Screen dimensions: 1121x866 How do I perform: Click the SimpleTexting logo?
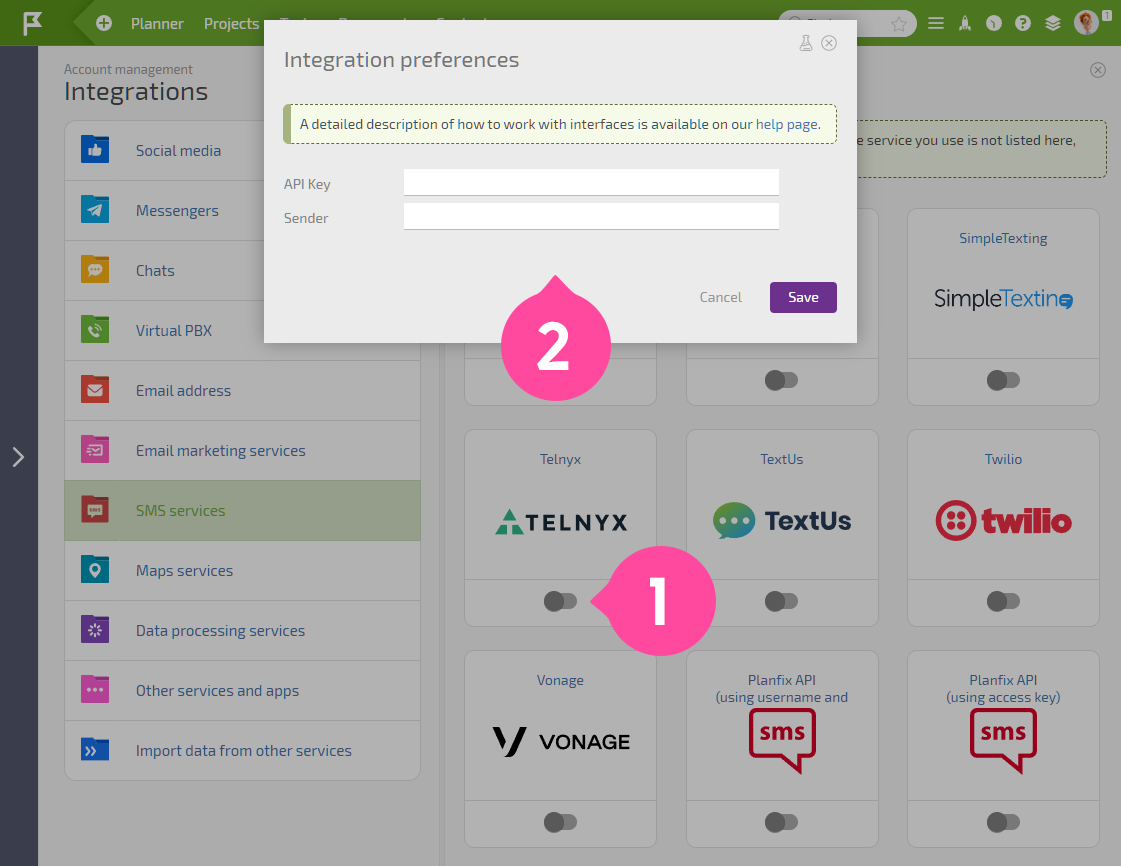pos(1003,299)
